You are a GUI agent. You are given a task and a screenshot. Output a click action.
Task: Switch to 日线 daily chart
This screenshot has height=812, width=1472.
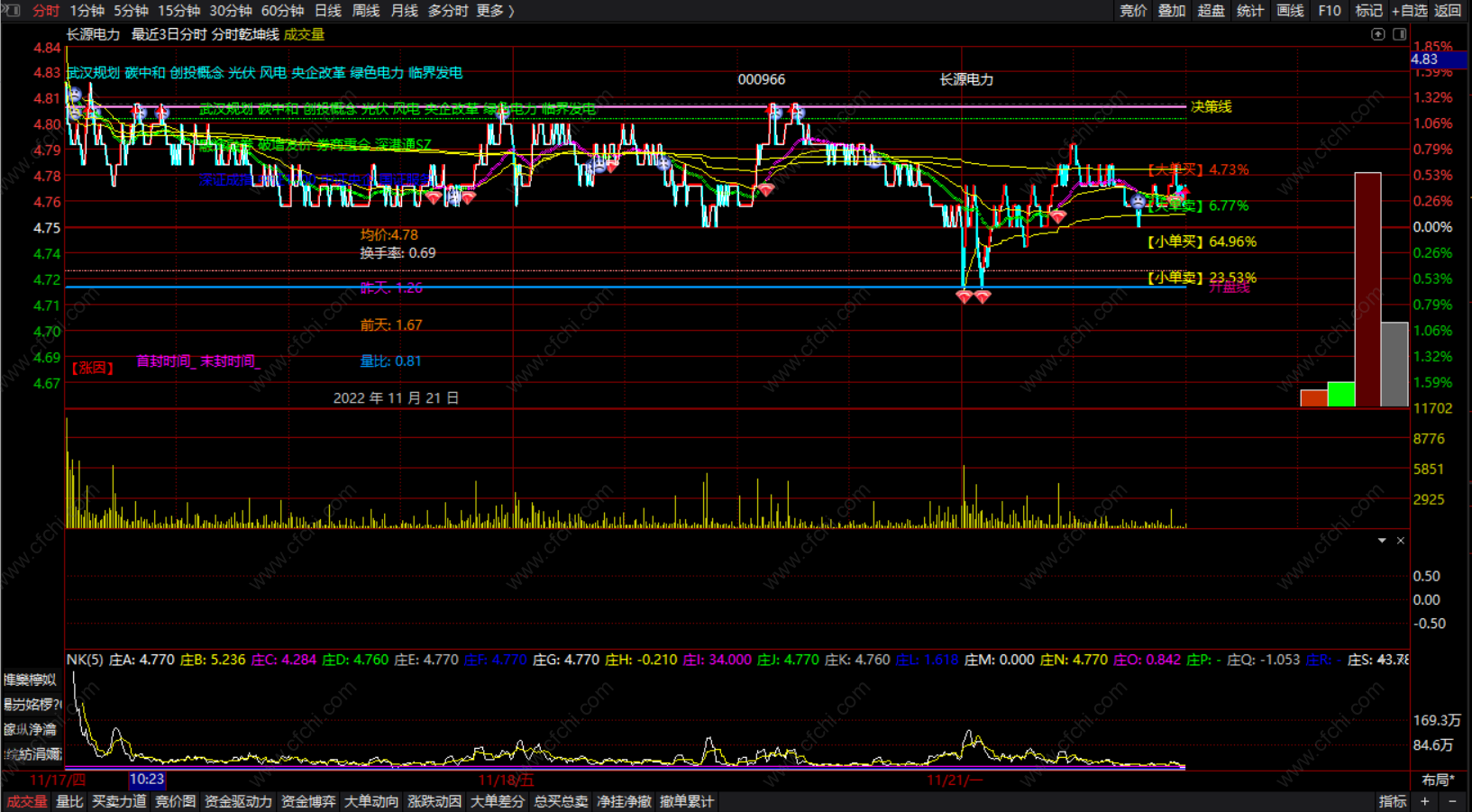coord(328,11)
